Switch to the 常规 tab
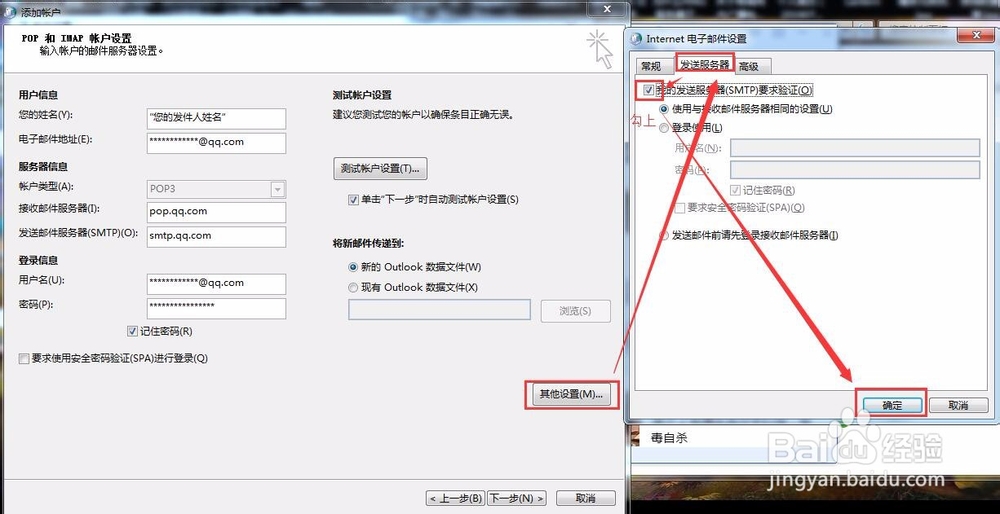 (x=652, y=66)
